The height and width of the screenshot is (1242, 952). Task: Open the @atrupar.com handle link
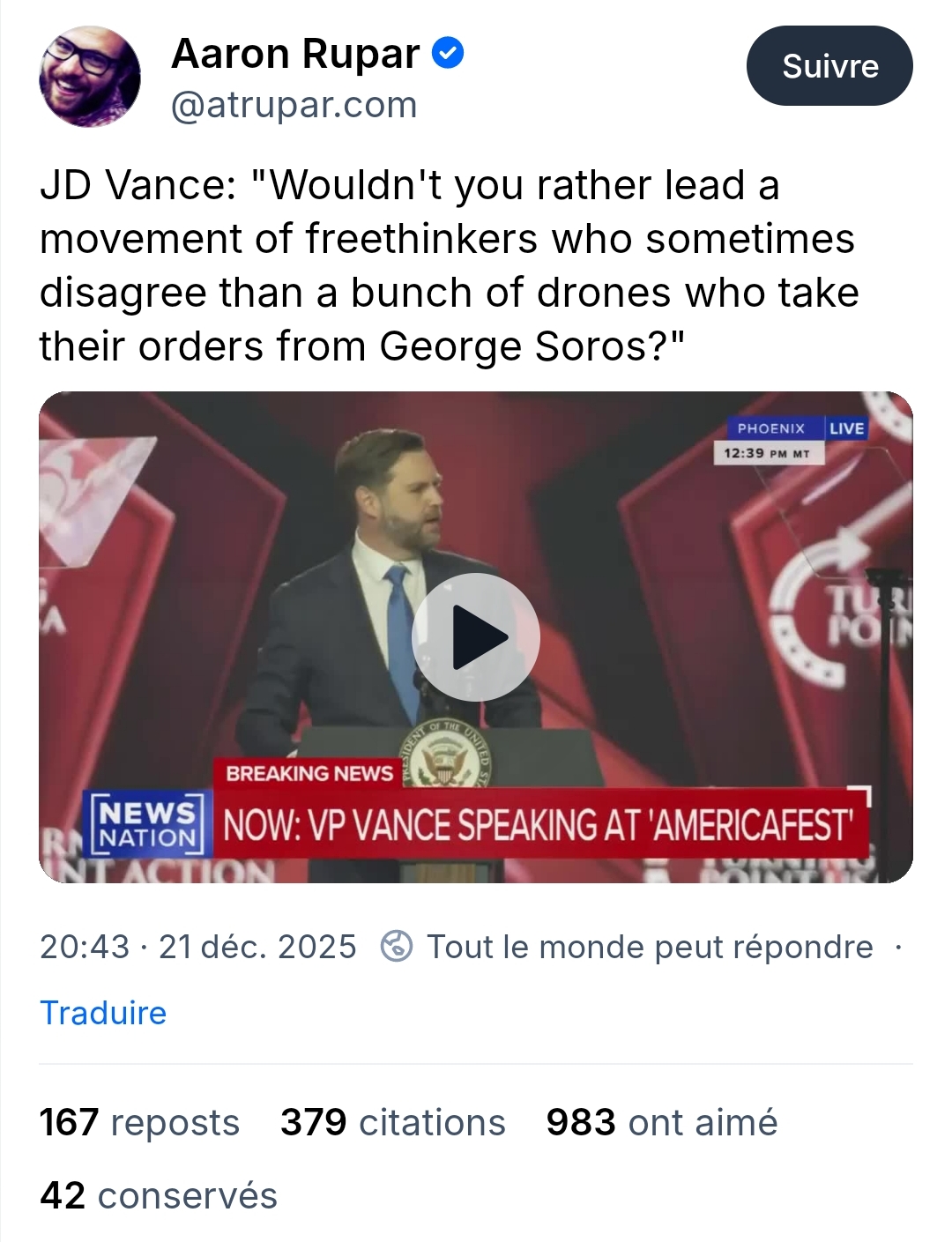click(x=294, y=105)
